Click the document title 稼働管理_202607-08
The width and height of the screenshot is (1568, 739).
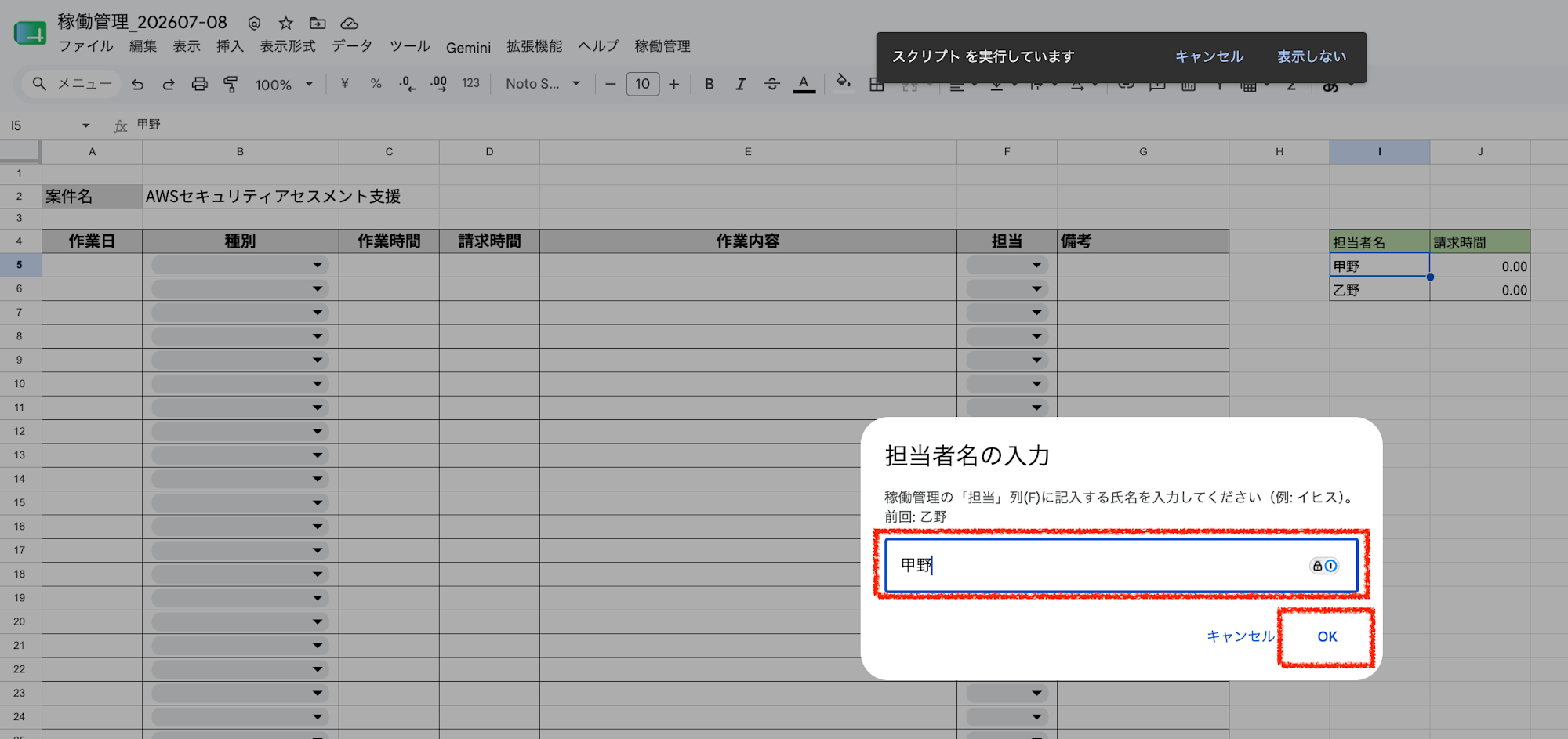click(143, 22)
